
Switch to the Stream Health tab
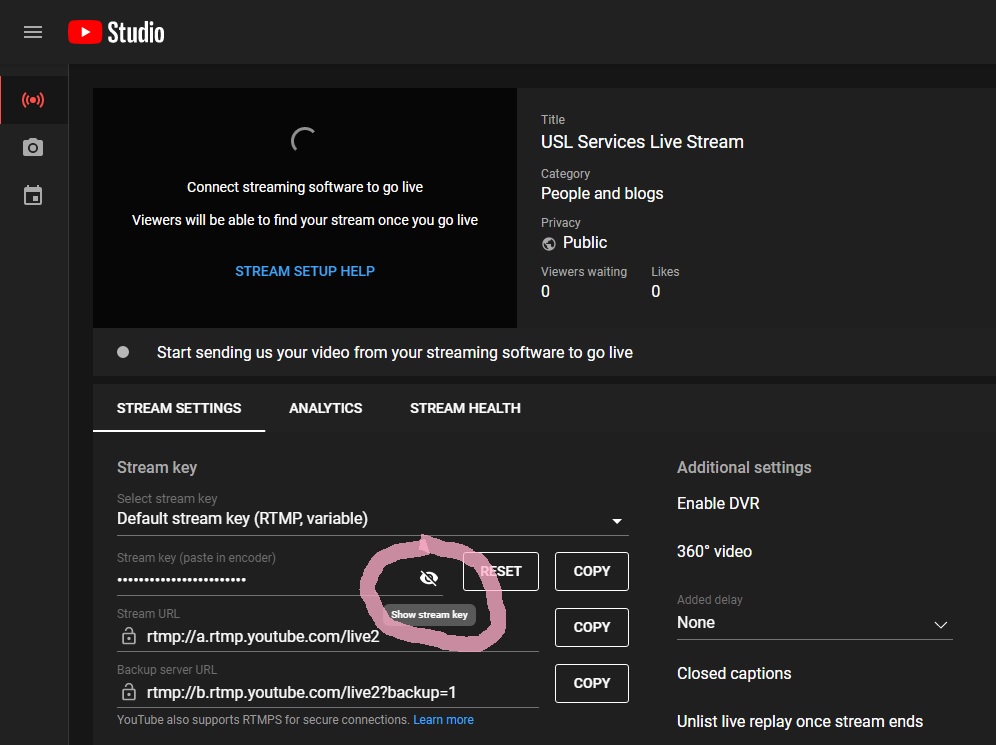click(x=465, y=408)
